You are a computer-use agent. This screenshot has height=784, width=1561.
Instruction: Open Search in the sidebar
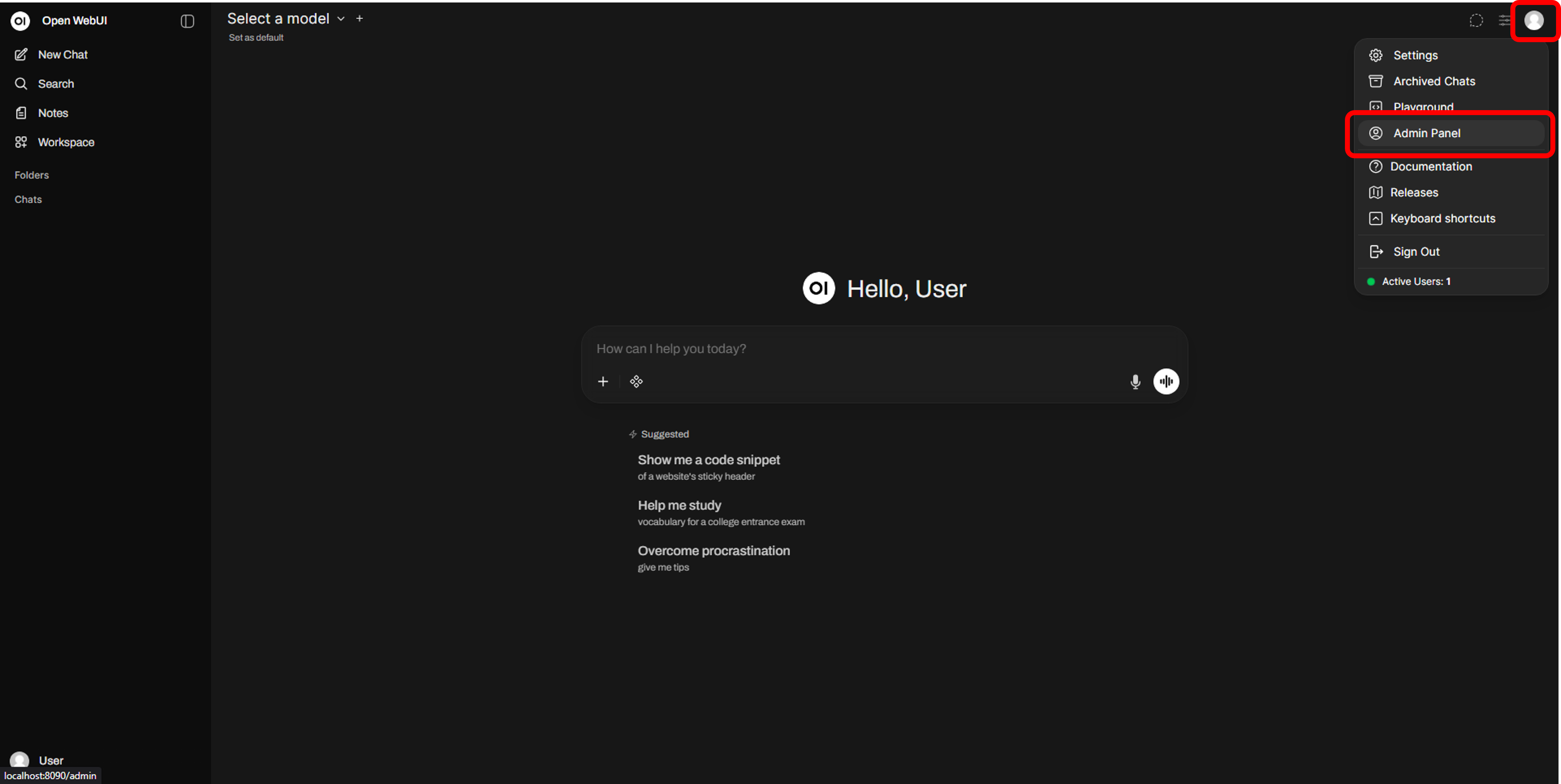point(56,84)
